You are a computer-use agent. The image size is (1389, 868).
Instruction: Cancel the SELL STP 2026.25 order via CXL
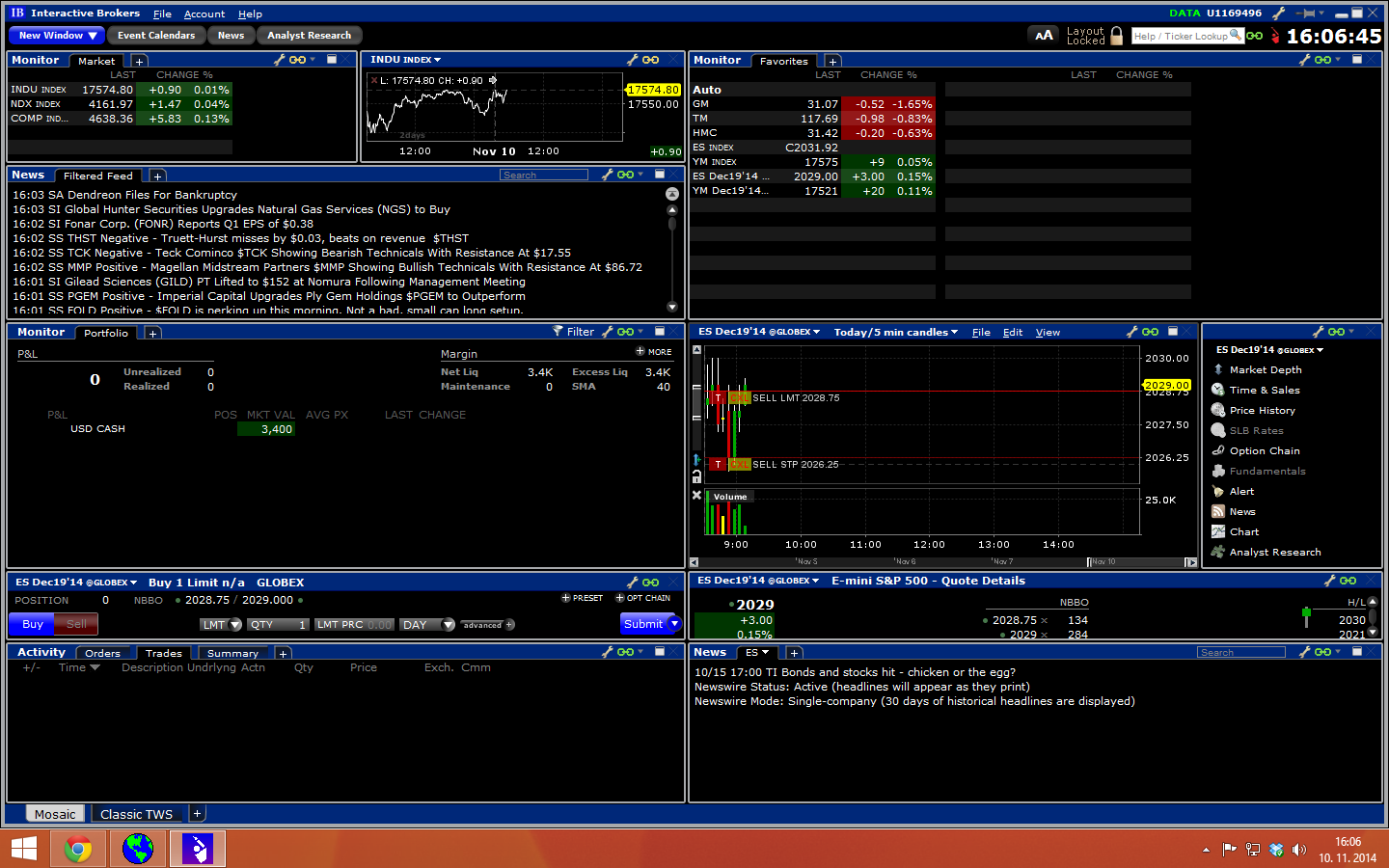pyautogui.click(x=739, y=465)
